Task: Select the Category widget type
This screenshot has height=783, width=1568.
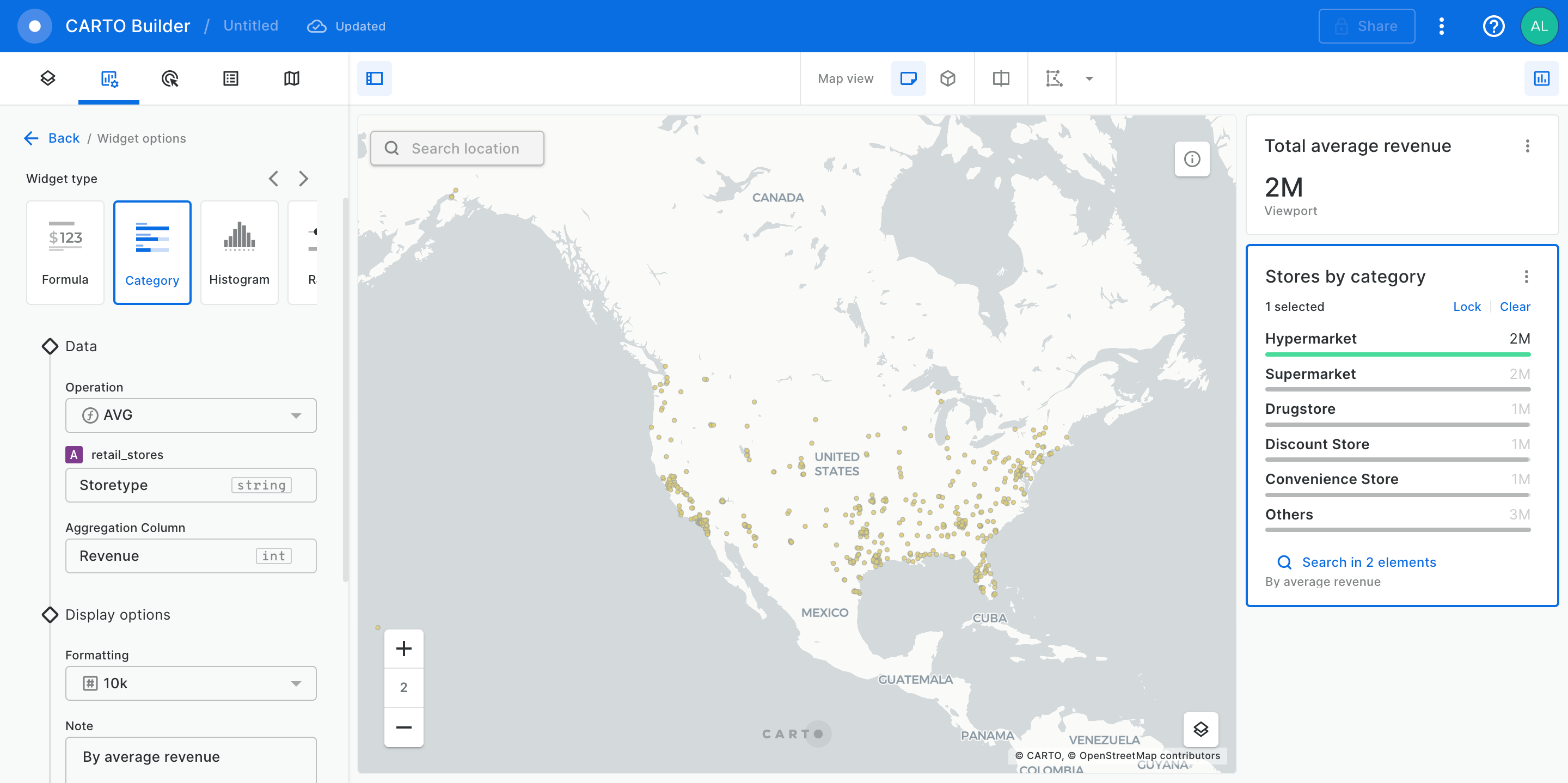Action: pos(152,252)
